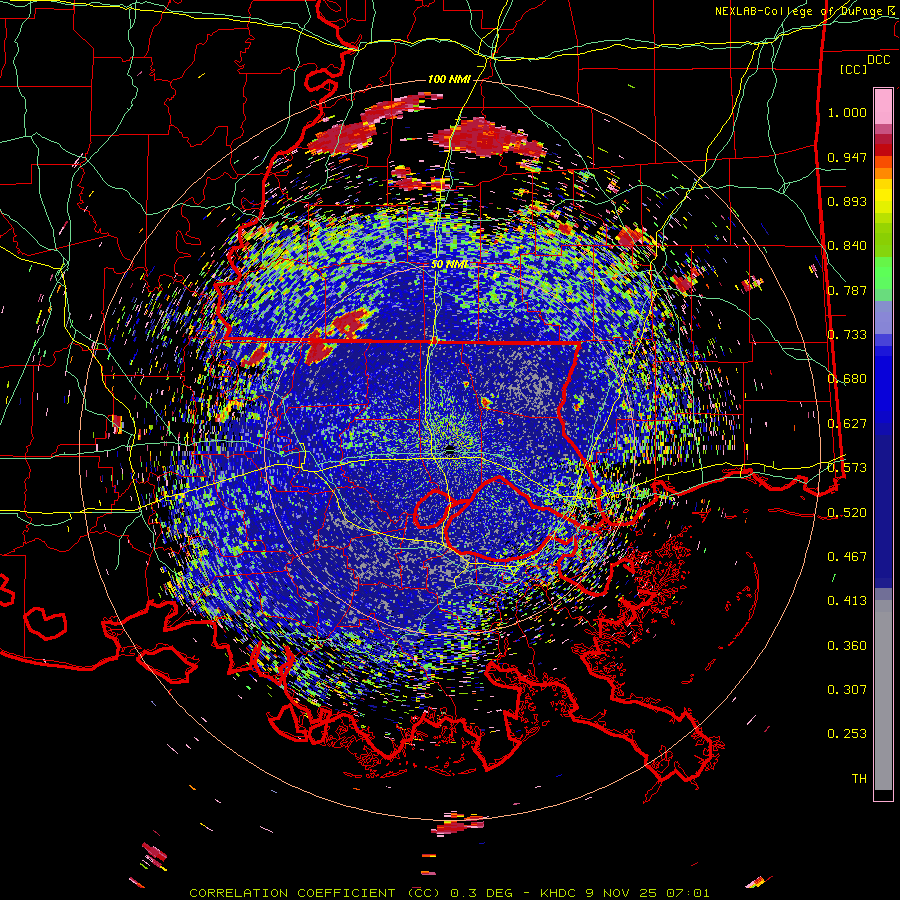Click the [CC] units label
The width and height of the screenshot is (900, 900).
tap(853, 69)
